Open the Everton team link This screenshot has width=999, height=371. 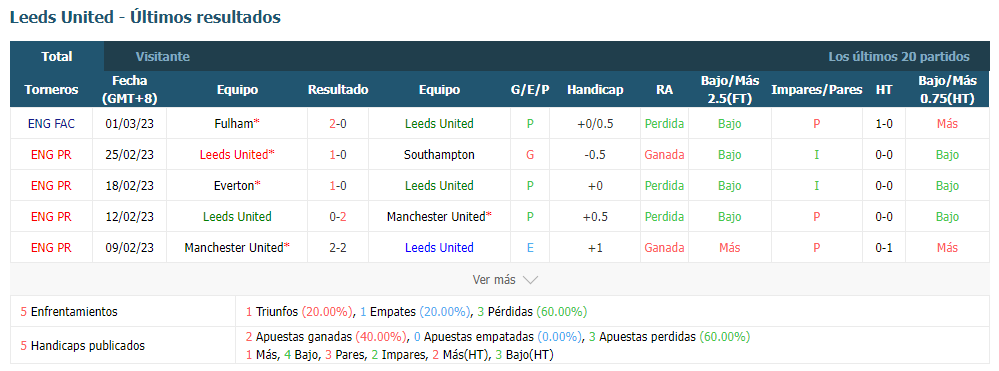coord(234,186)
